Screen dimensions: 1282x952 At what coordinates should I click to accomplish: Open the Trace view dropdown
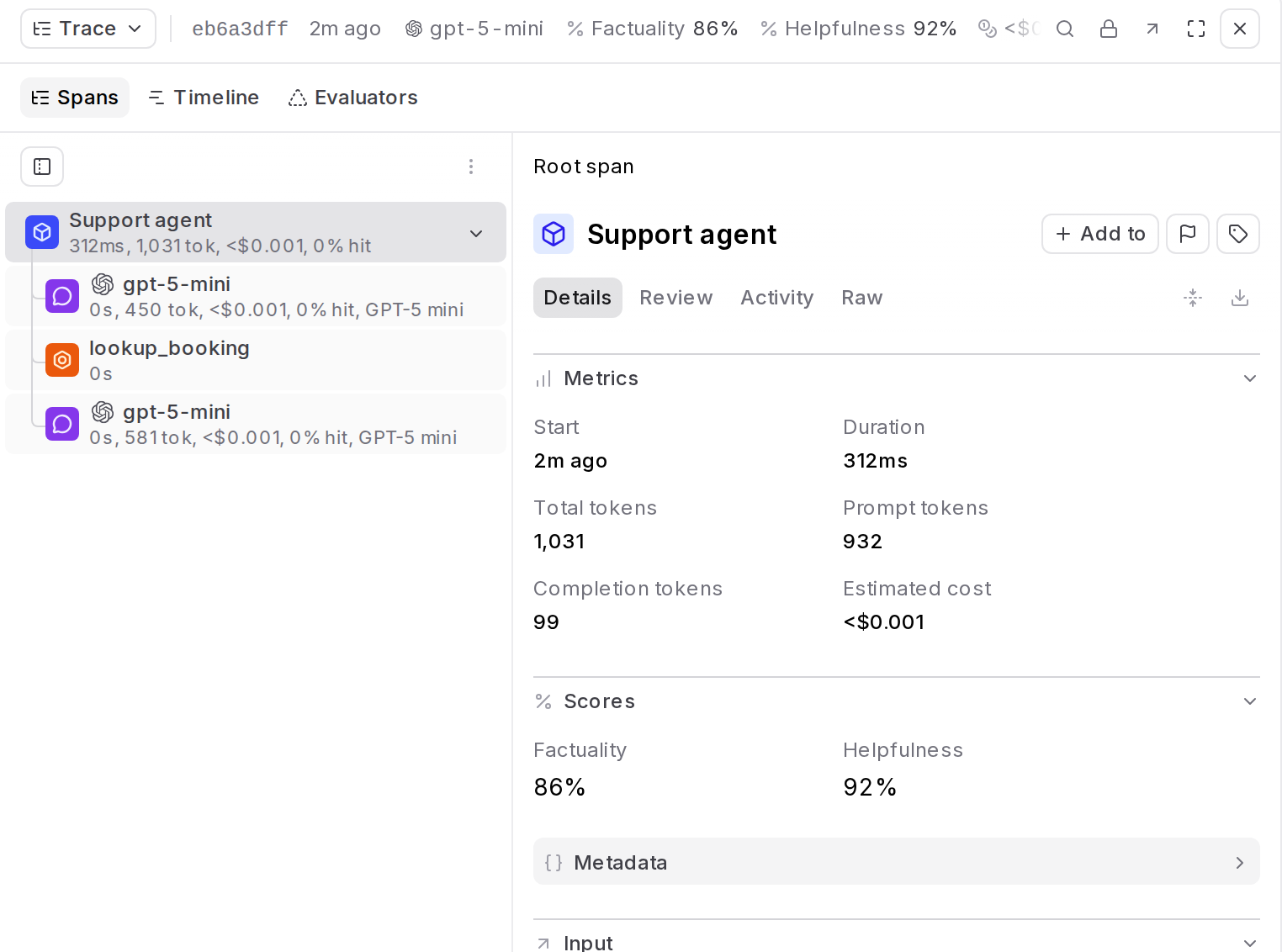click(88, 29)
